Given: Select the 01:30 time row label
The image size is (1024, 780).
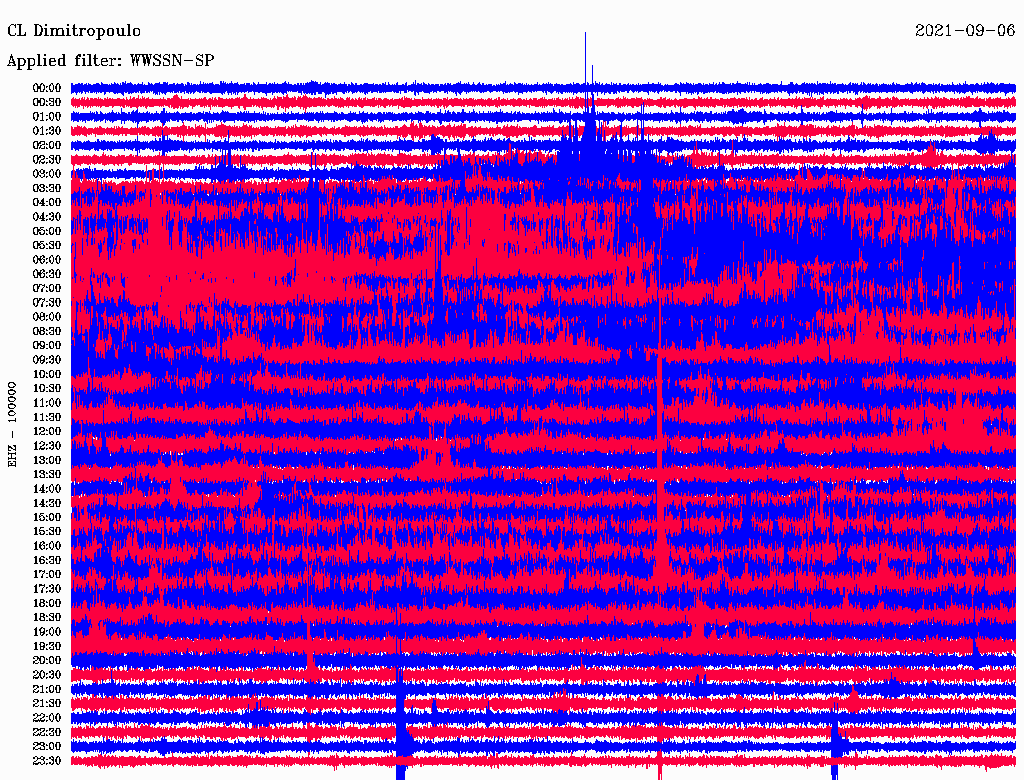Looking at the screenshot, I should pos(47,131).
